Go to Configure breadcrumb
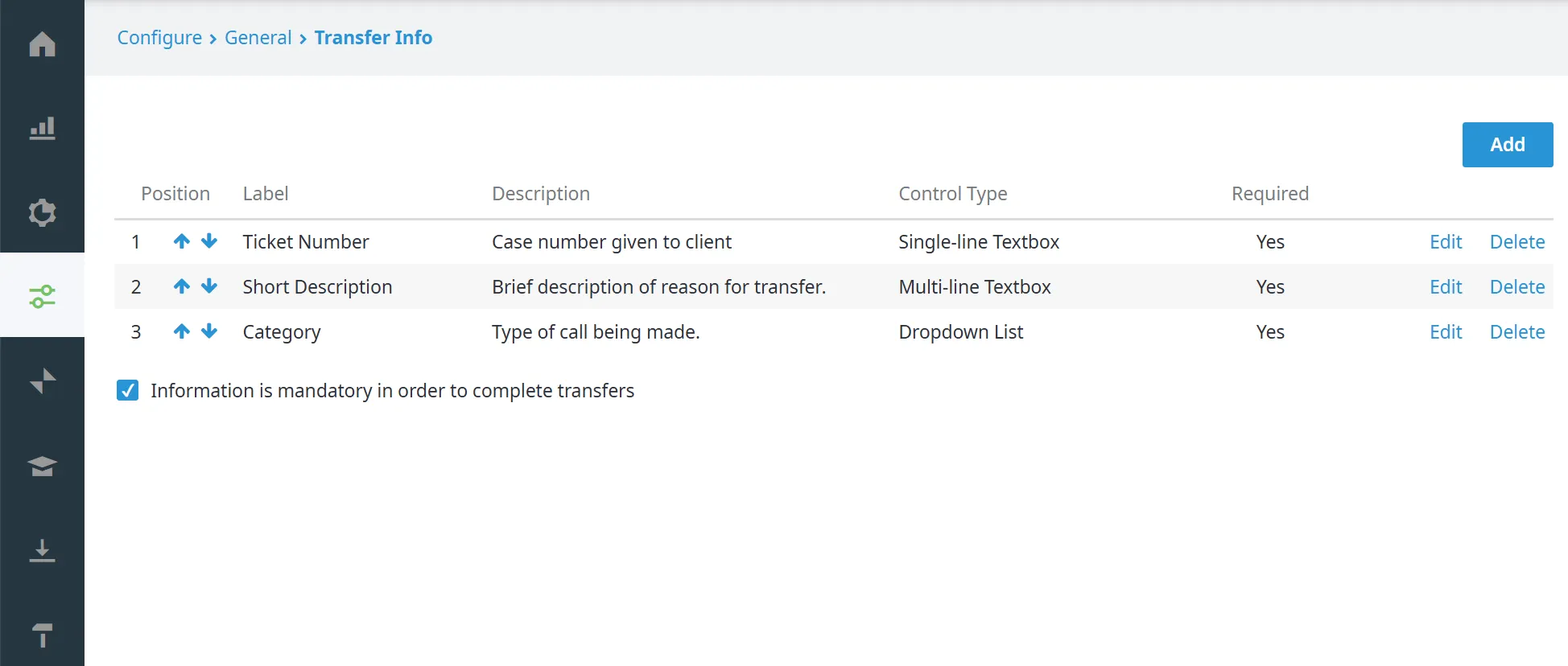 pyautogui.click(x=159, y=38)
